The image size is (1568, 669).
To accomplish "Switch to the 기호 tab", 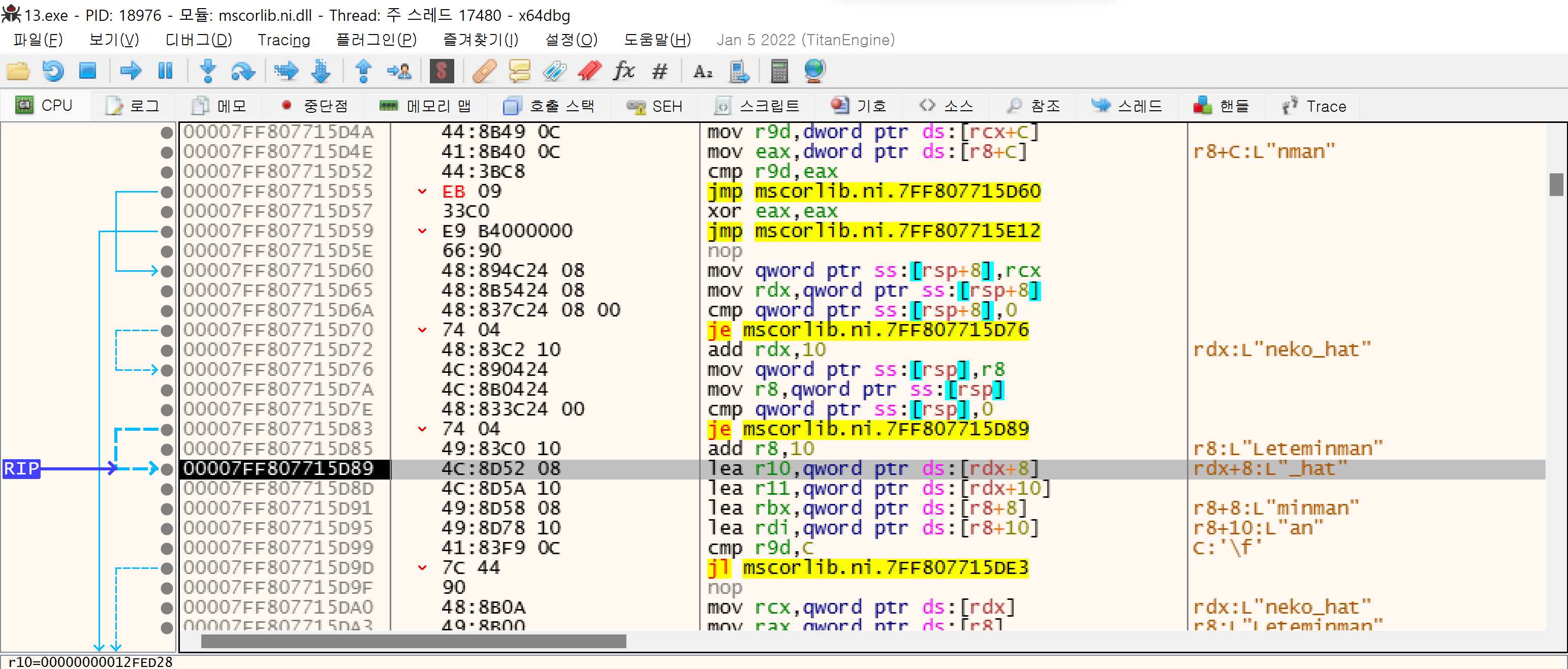I will [x=859, y=106].
